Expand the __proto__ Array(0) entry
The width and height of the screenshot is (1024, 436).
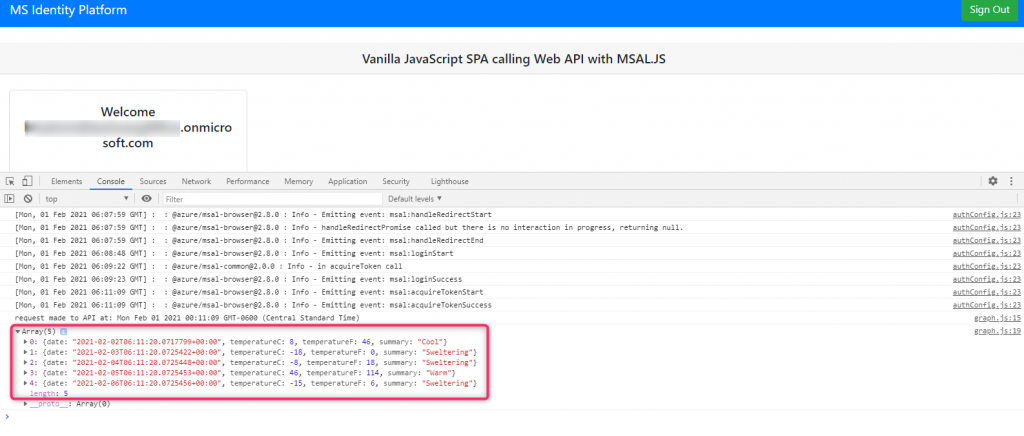[26, 404]
